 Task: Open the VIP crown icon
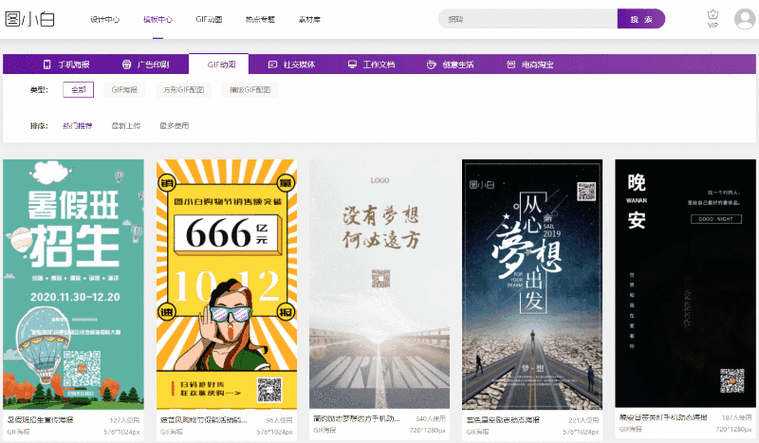click(x=712, y=18)
